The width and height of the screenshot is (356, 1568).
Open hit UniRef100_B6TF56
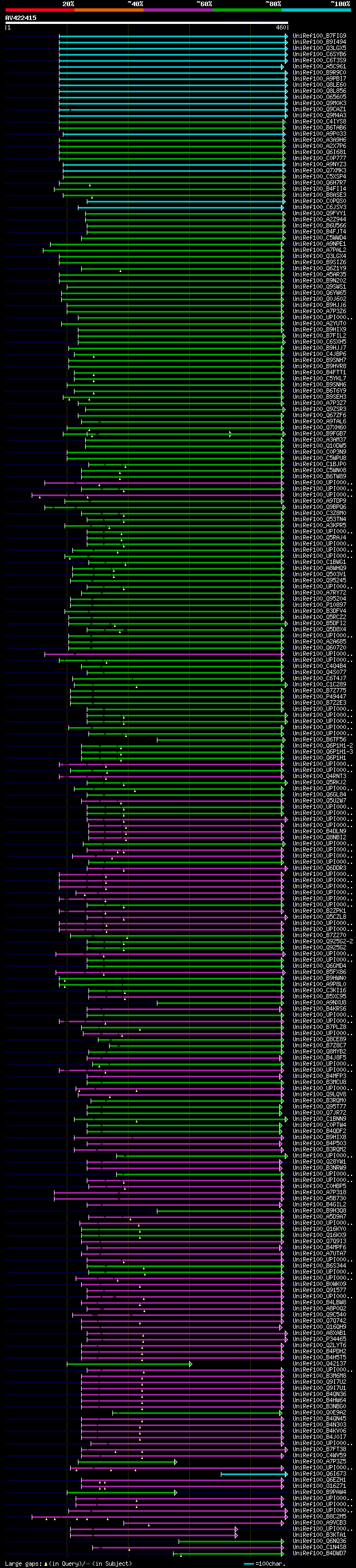[319, 739]
